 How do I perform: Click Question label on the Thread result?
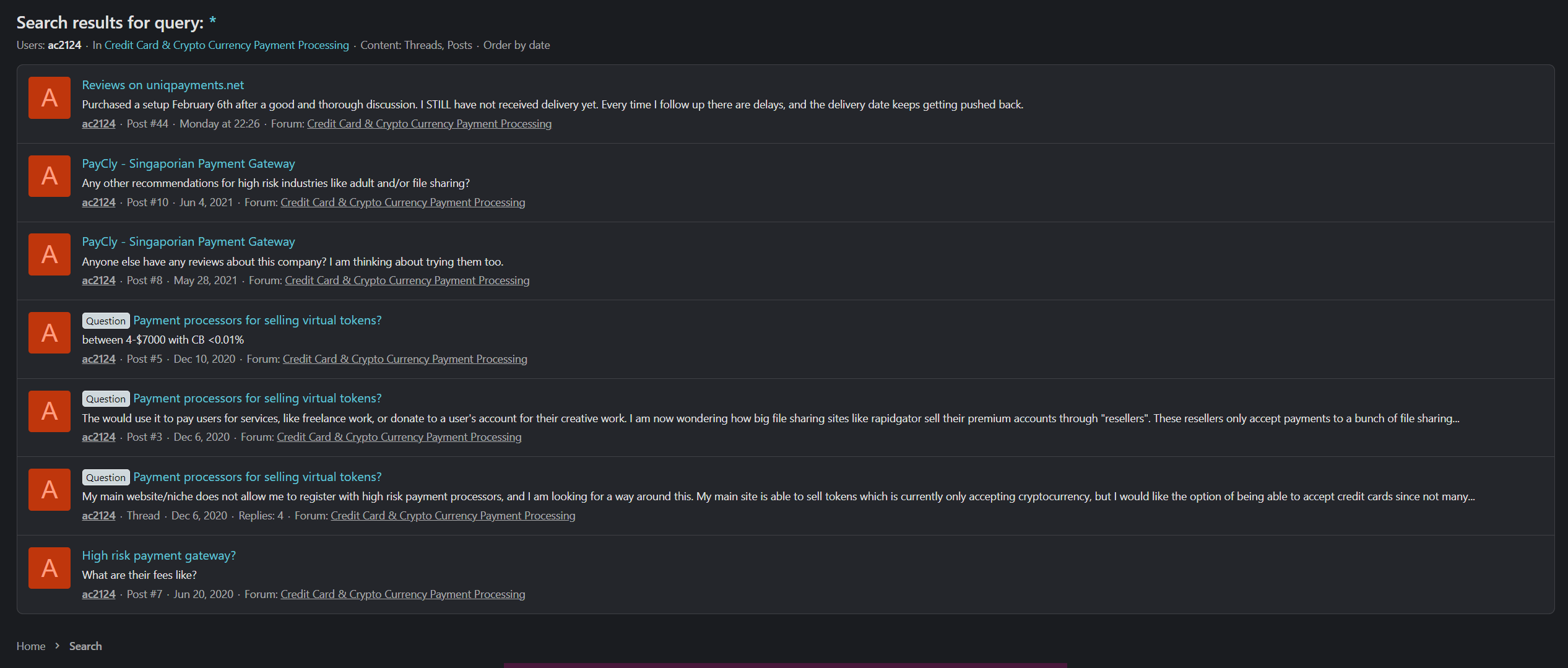106,477
